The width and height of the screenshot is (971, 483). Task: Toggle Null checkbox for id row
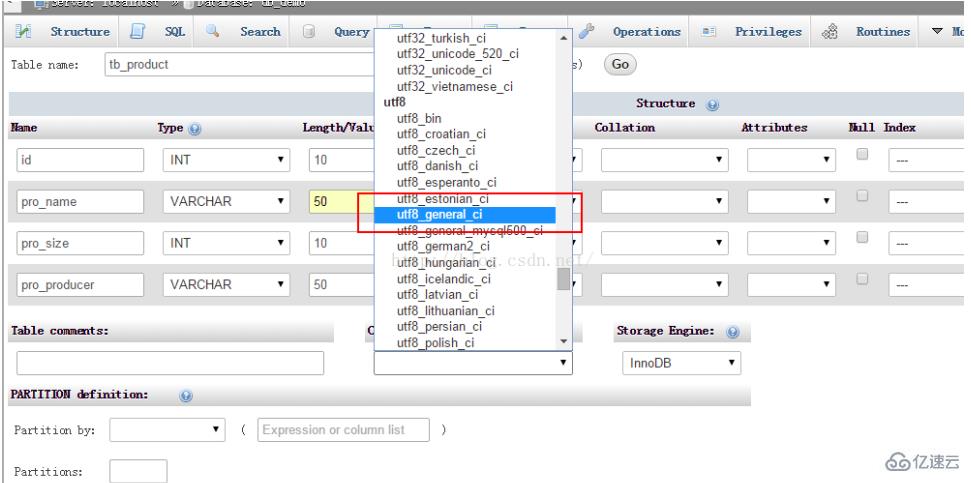click(862, 155)
